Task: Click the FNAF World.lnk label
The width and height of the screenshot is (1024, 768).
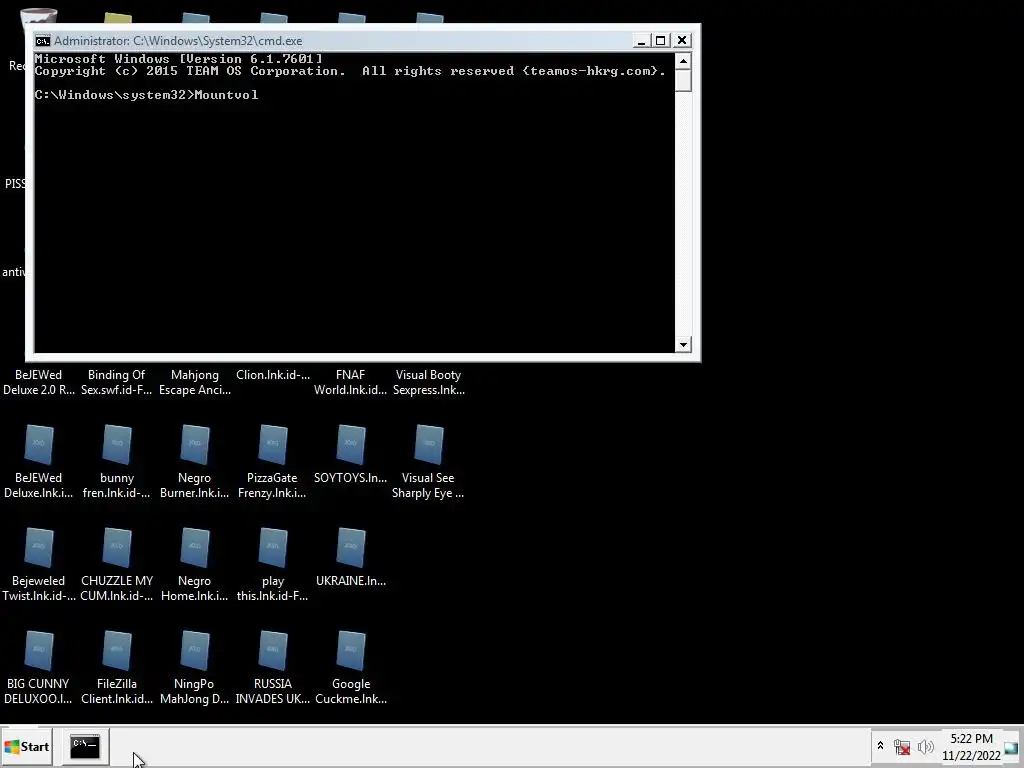Action: (x=351, y=383)
